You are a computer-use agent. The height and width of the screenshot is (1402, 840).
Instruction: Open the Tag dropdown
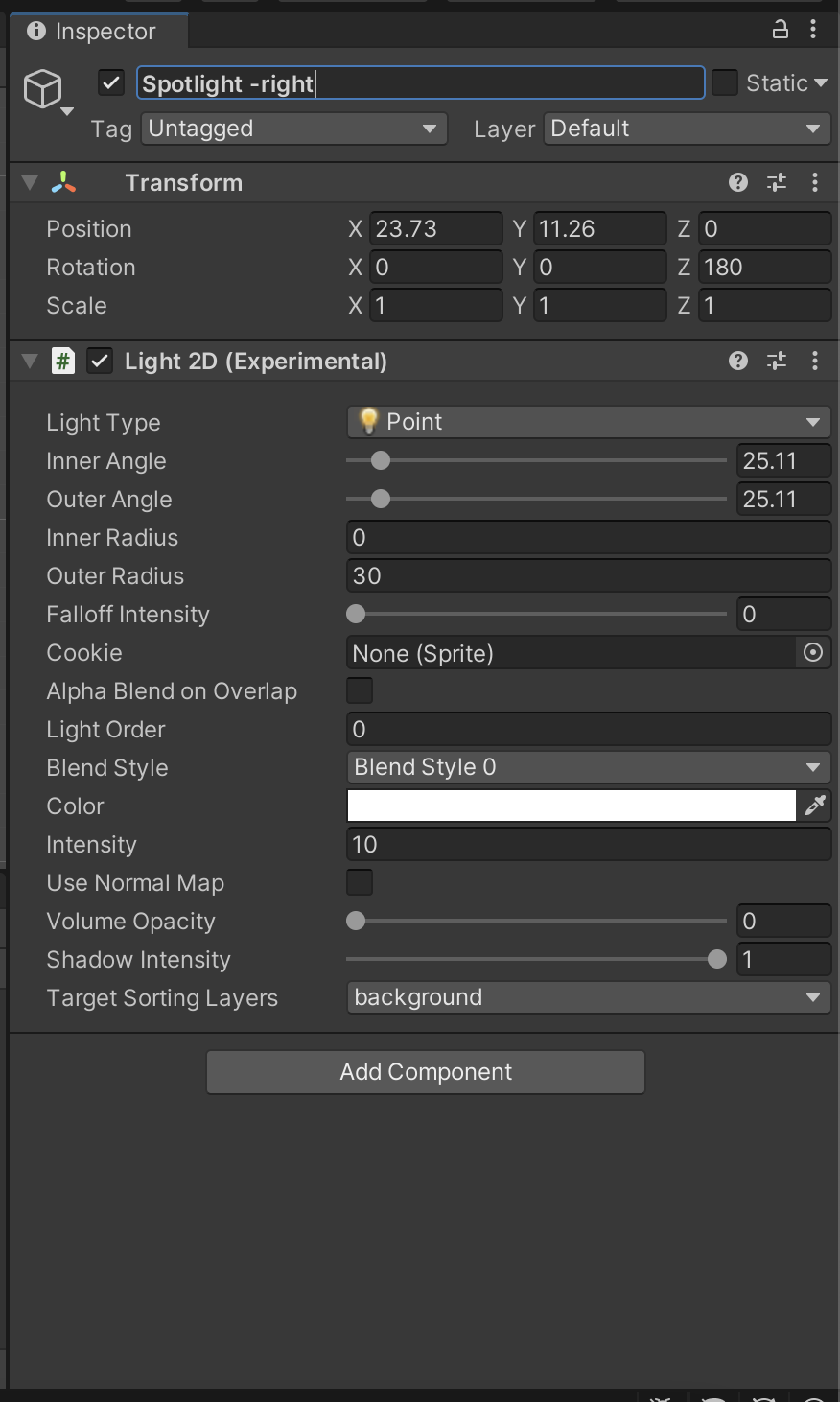click(293, 128)
